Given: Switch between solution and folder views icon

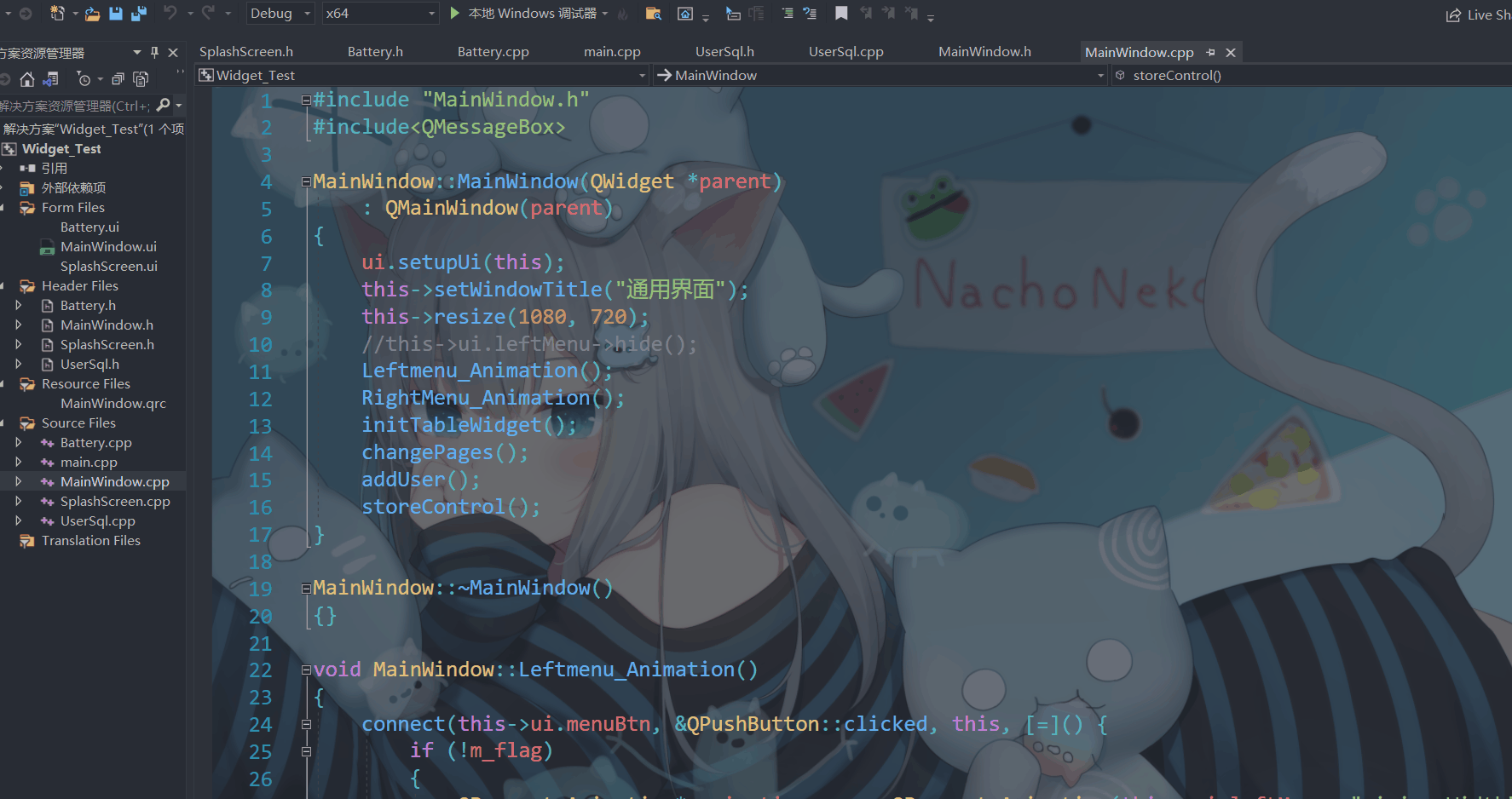Looking at the screenshot, I should click(51, 79).
